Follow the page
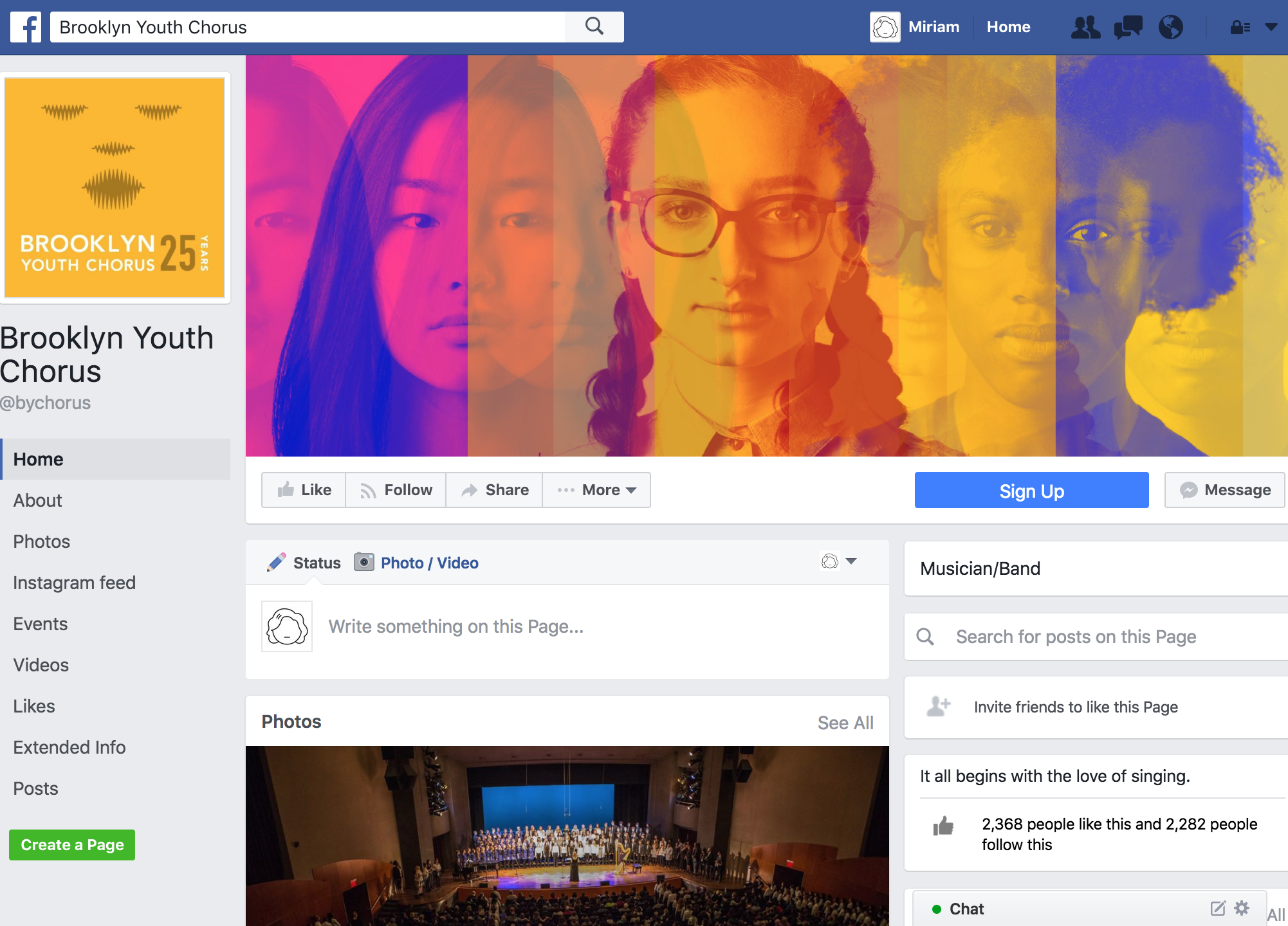This screenshot has height=926, width=1288. 396,490
